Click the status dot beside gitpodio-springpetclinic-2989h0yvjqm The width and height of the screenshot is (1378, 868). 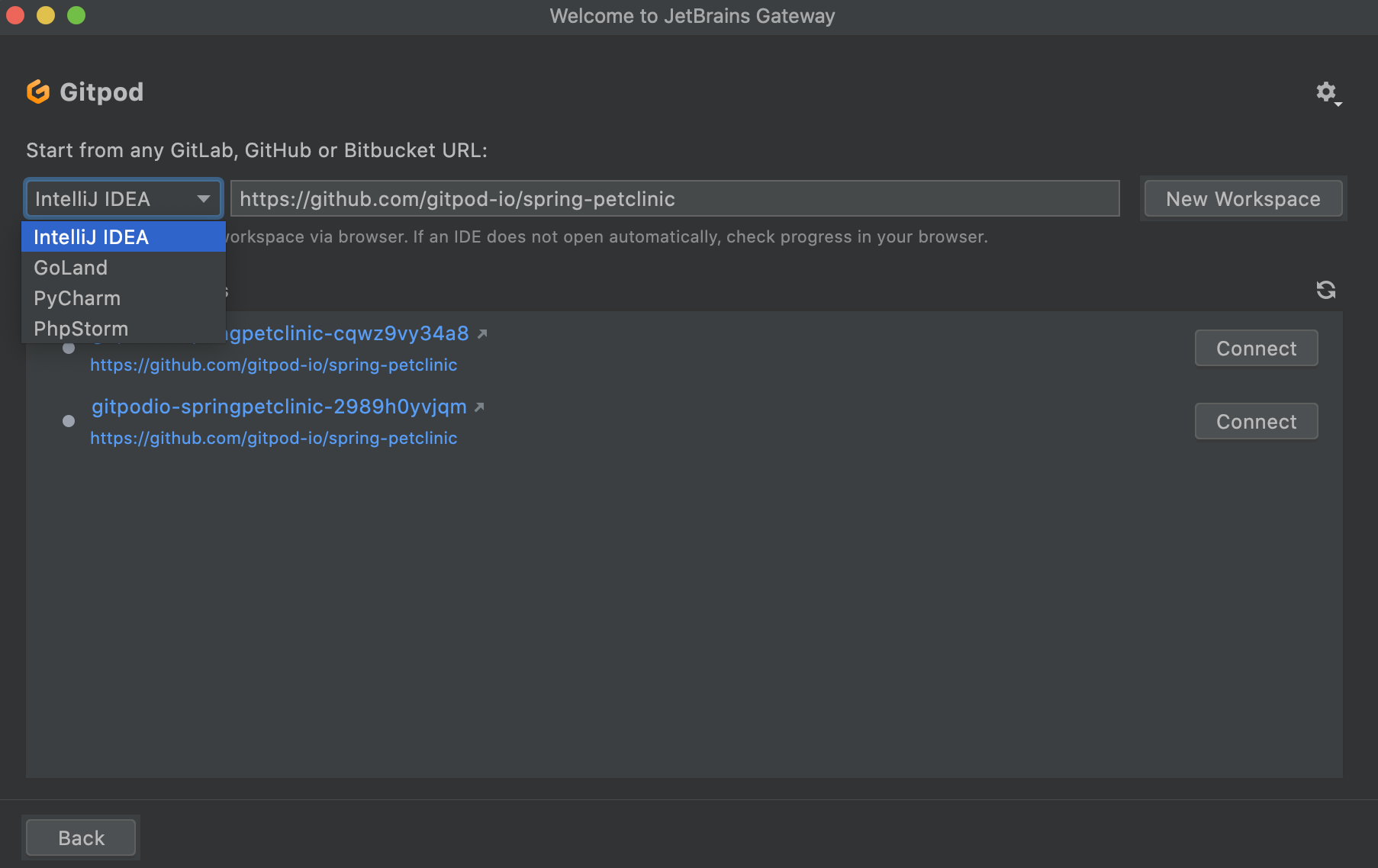pyautogui.click(x=69, y=421)
